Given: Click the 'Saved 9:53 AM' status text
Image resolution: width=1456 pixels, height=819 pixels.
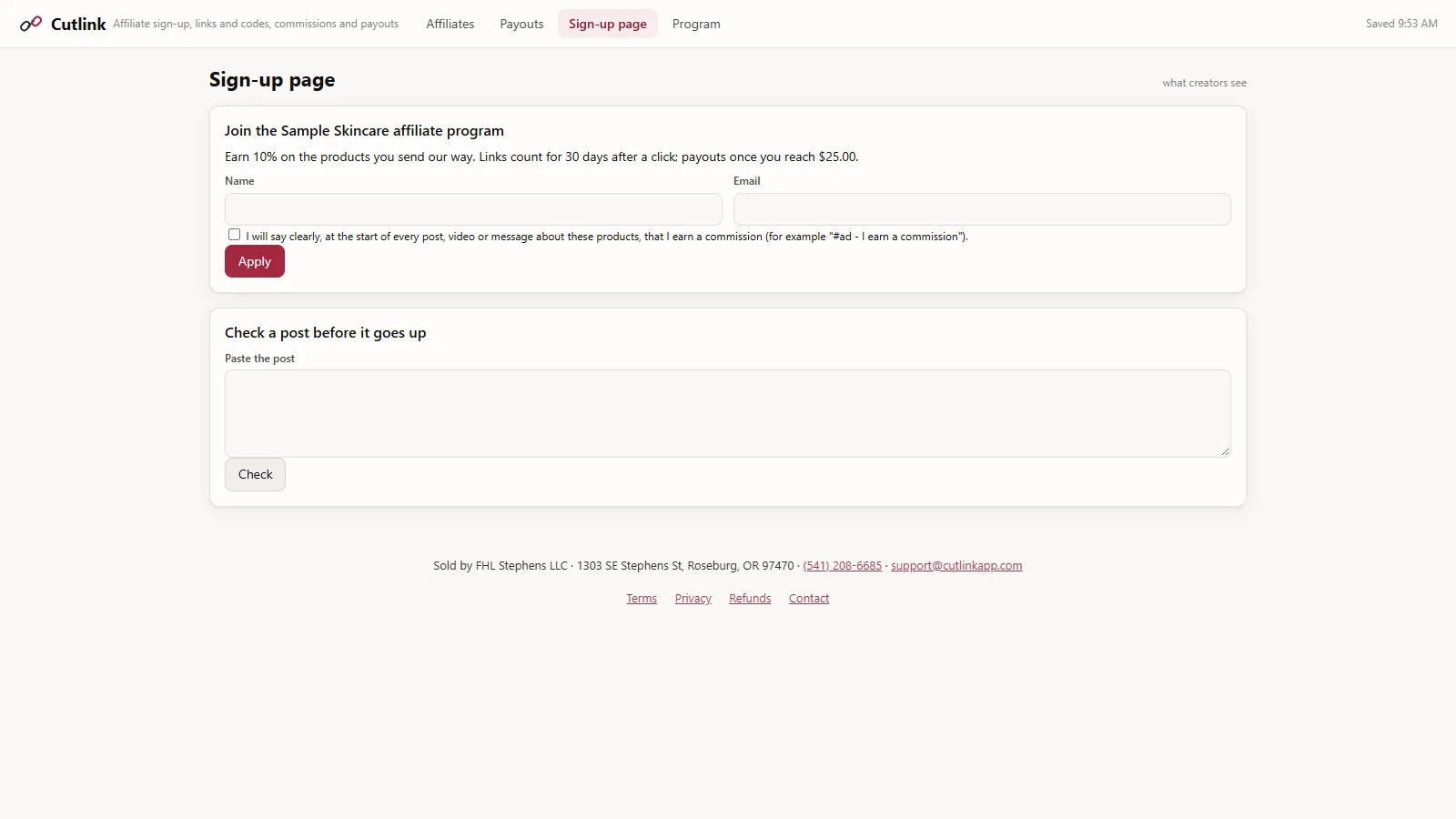Looking at the screenshot, I should (1401, 24).
